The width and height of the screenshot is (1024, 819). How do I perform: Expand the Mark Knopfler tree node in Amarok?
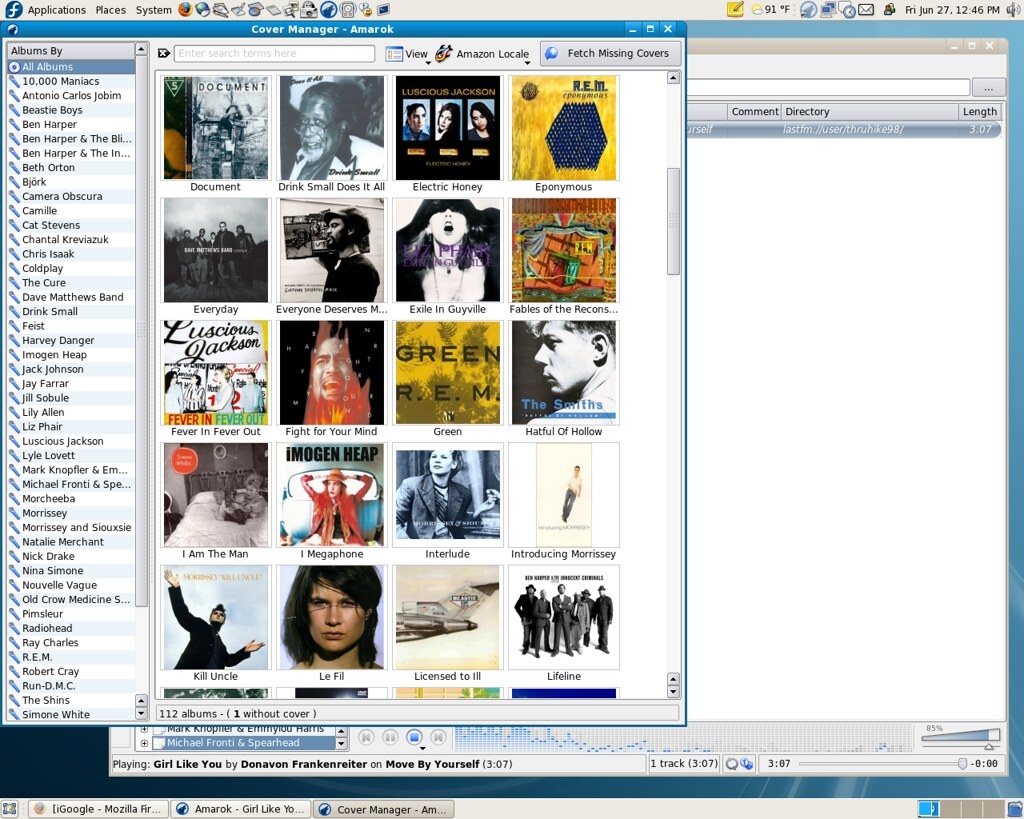(x=144, y=728)
